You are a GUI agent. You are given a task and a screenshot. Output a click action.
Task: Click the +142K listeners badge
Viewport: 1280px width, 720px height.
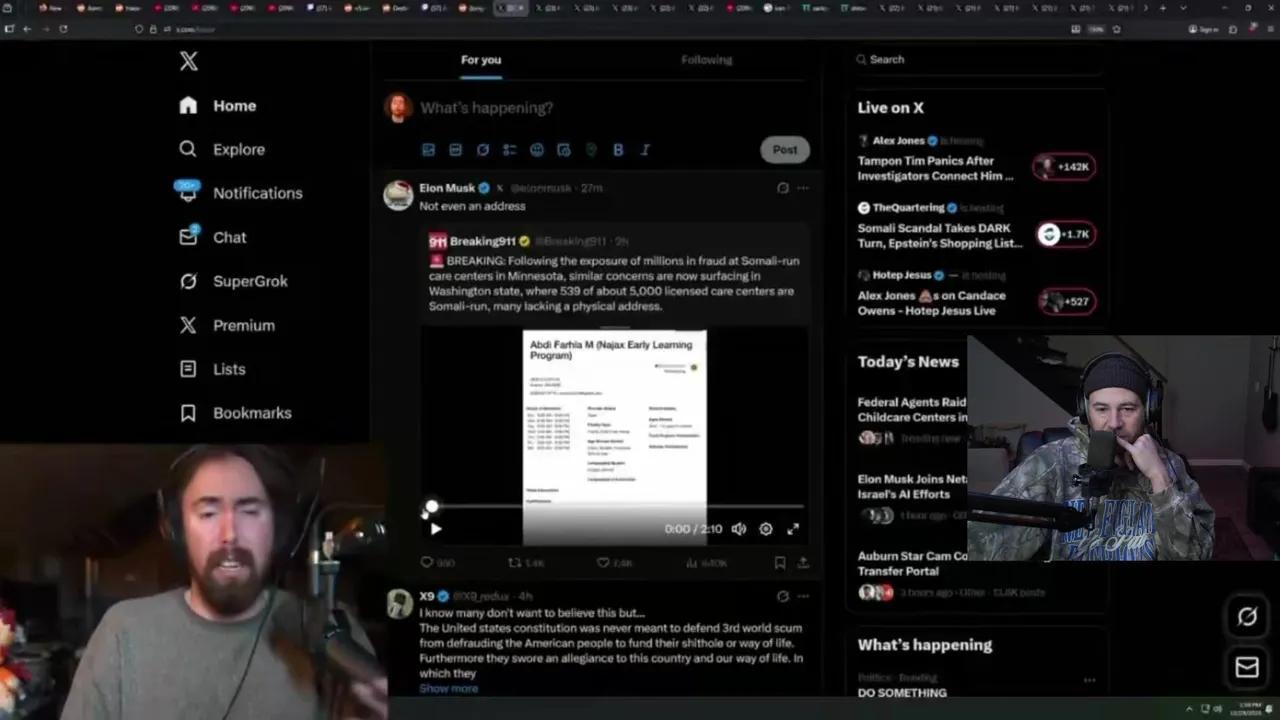1064,167
